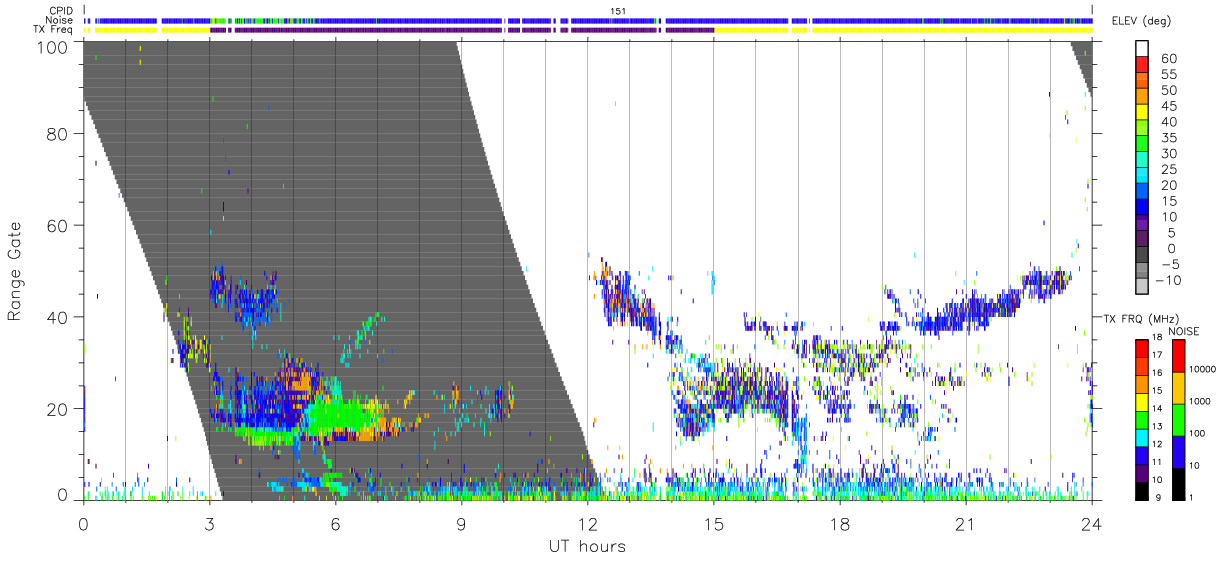This screenshot has height=567, width=1228.
Task: Click the 'Noise' row label at top left
Action: point(61,20)
